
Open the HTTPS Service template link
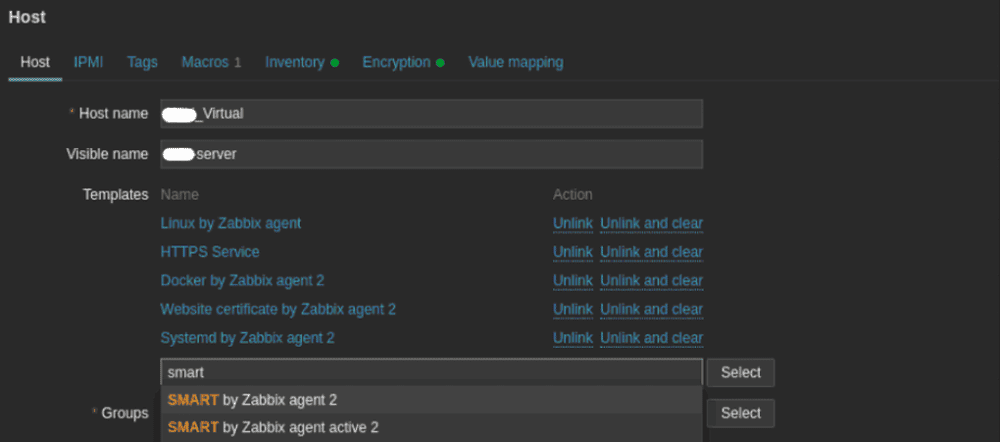click(x=209, y=252)
